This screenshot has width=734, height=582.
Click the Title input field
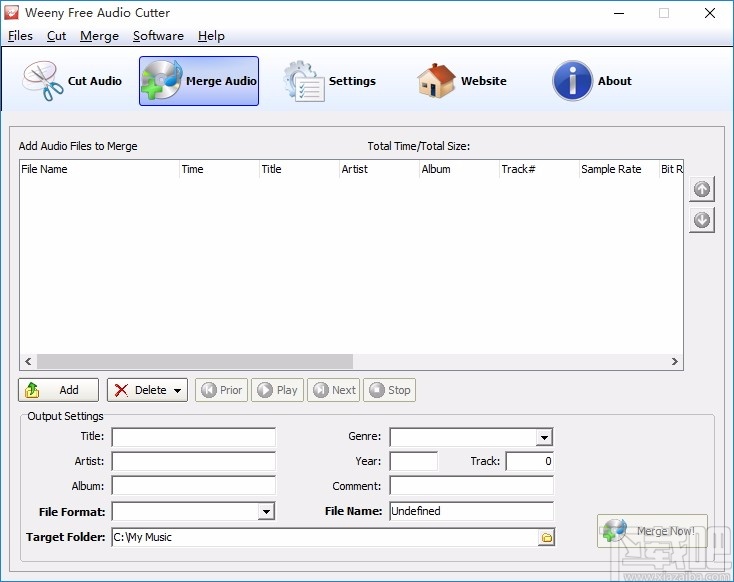[194, 437]
